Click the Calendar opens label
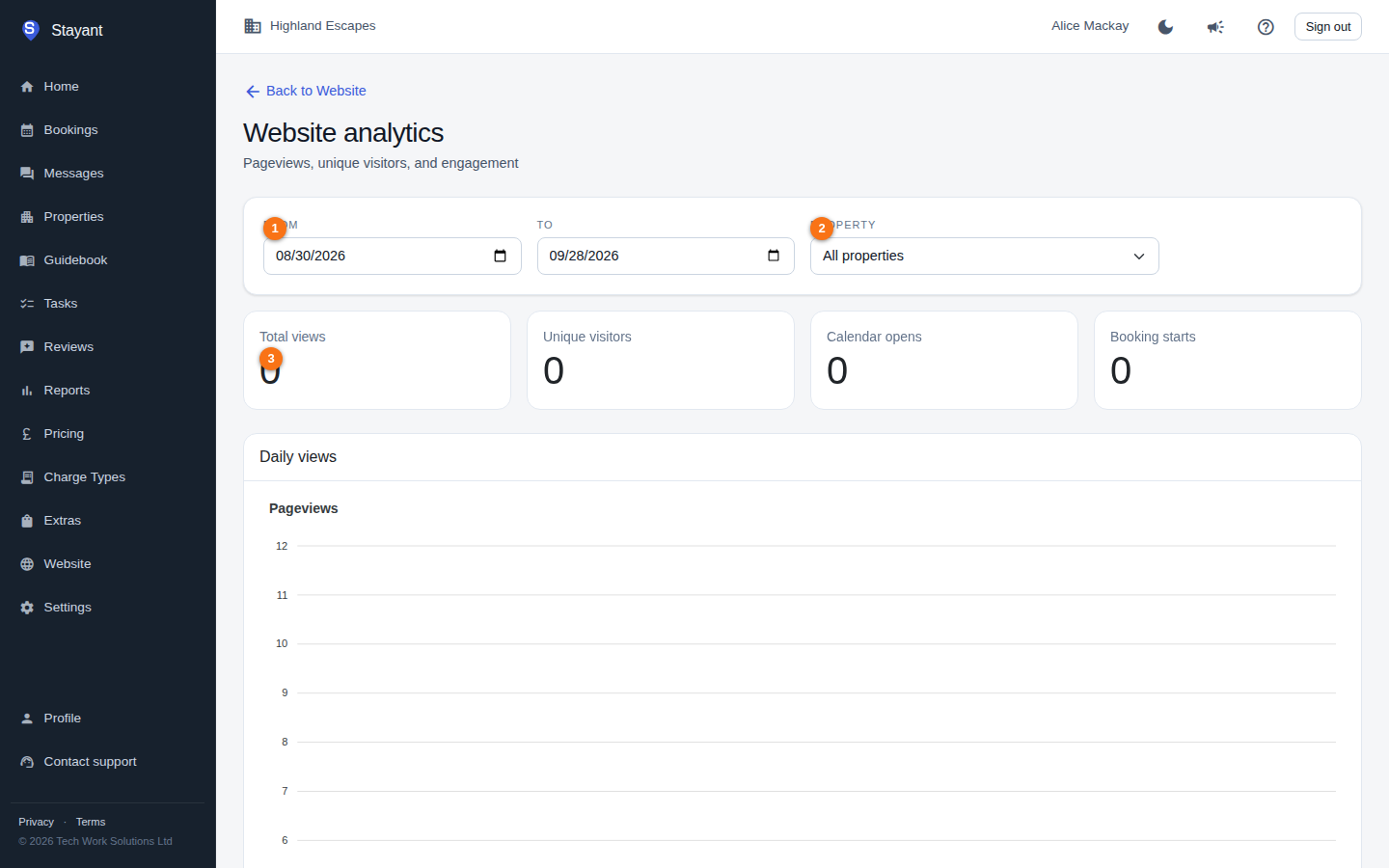The image size is (1389, 868). 874,337
